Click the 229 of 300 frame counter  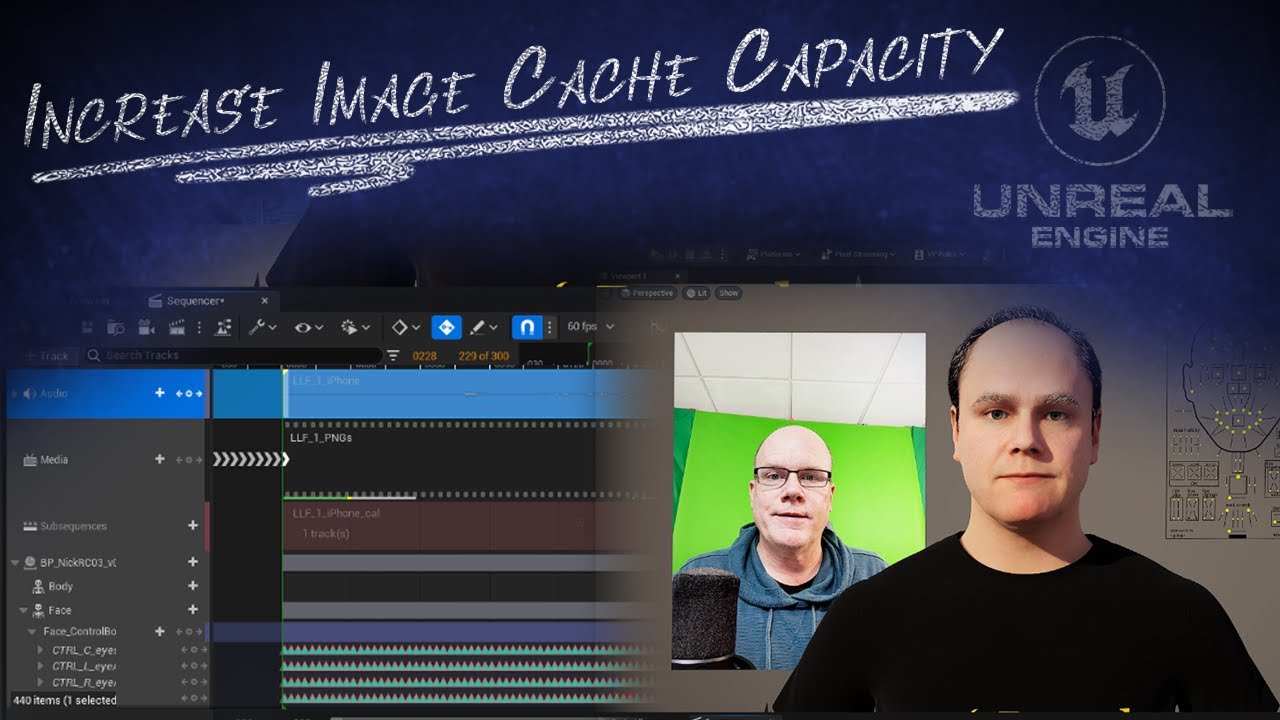483,355
